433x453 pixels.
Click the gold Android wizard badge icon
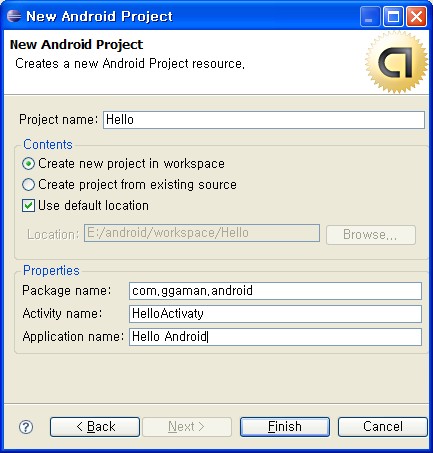(396, 62)
